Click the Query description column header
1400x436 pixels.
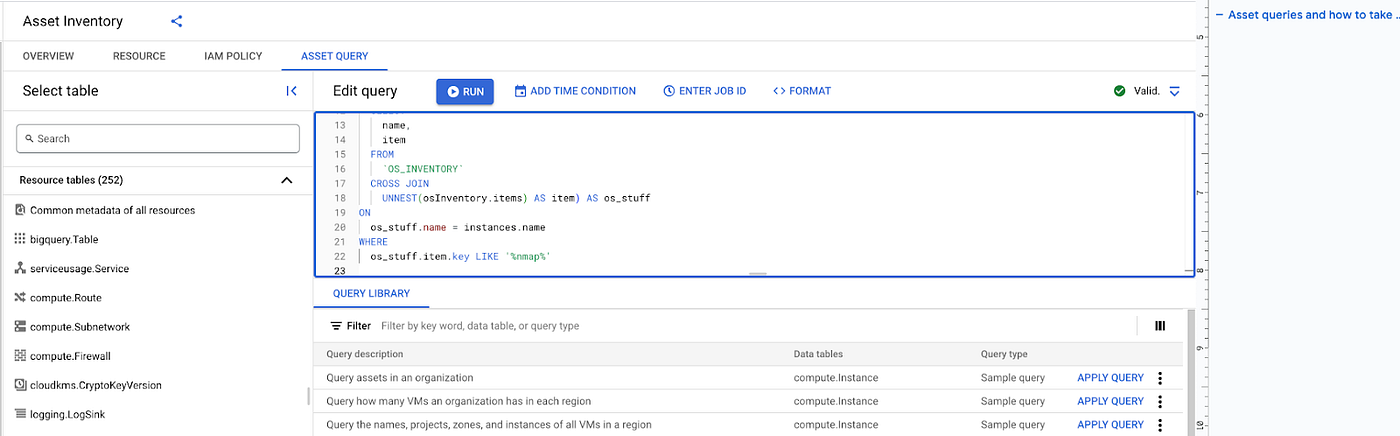pos(365,354)
